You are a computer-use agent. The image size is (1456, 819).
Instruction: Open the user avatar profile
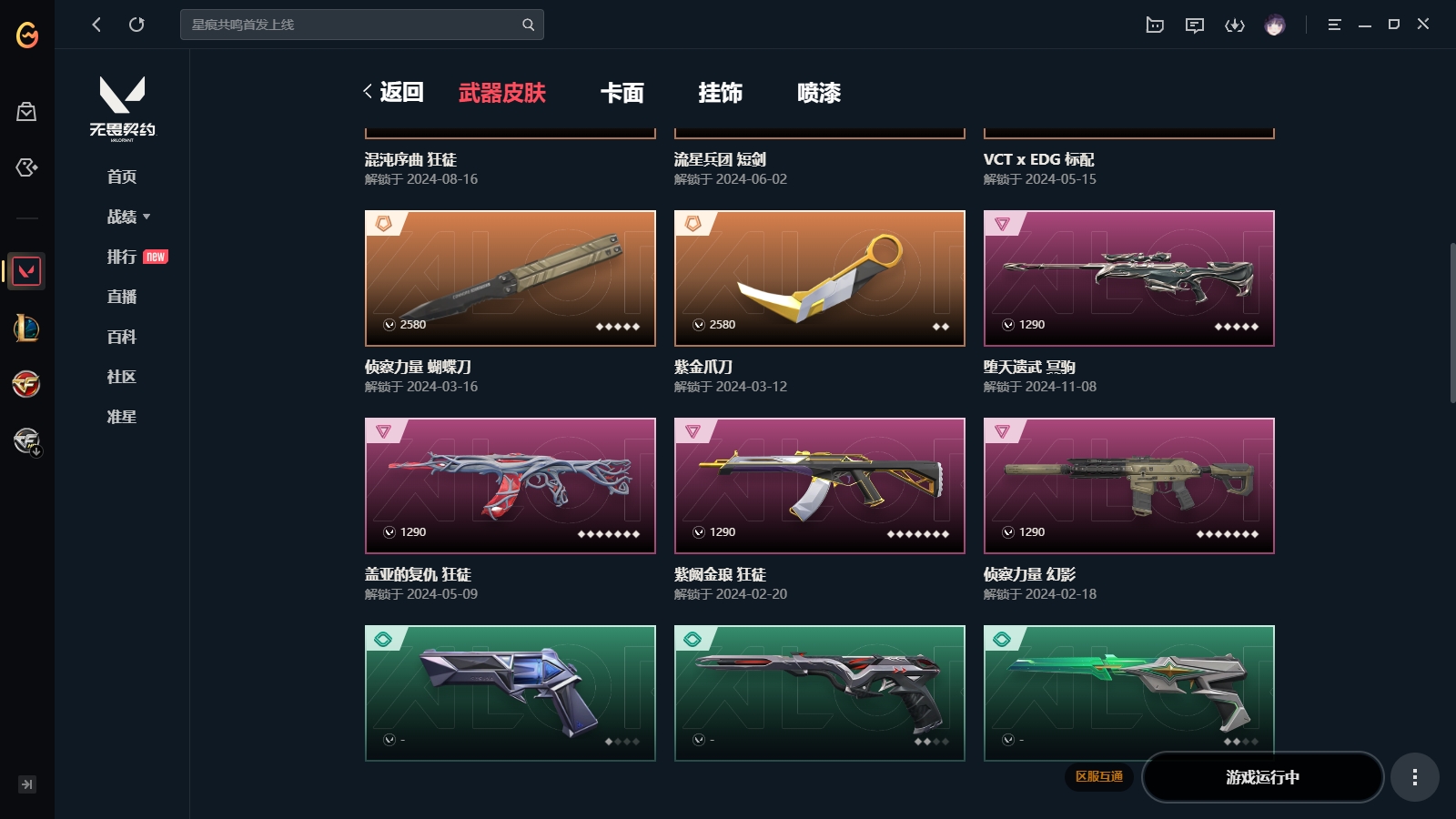click(x=1275, y=25)
